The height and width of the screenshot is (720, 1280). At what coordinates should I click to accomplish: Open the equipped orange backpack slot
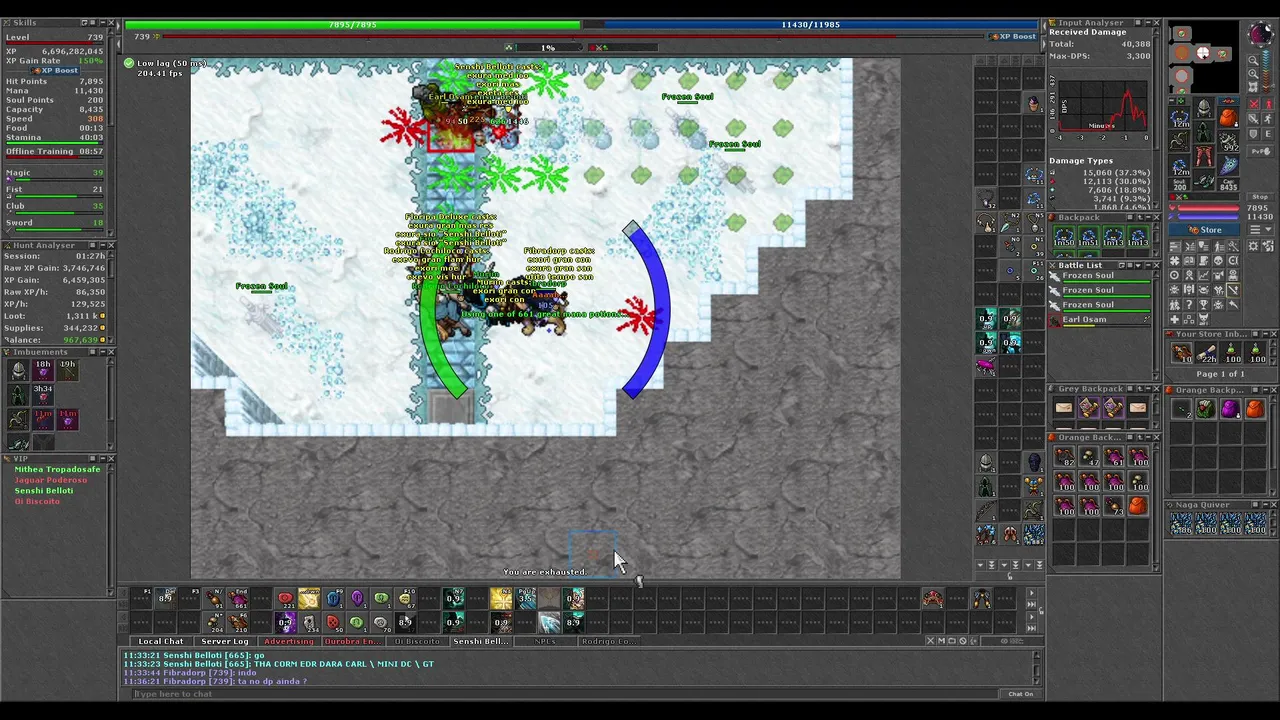(1229, 118)
